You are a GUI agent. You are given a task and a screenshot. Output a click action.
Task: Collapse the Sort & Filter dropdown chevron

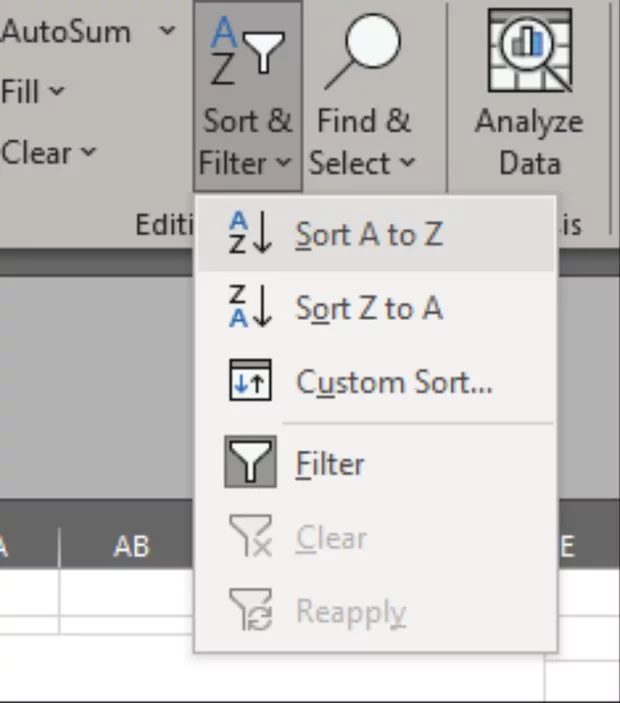coord(284,163)
